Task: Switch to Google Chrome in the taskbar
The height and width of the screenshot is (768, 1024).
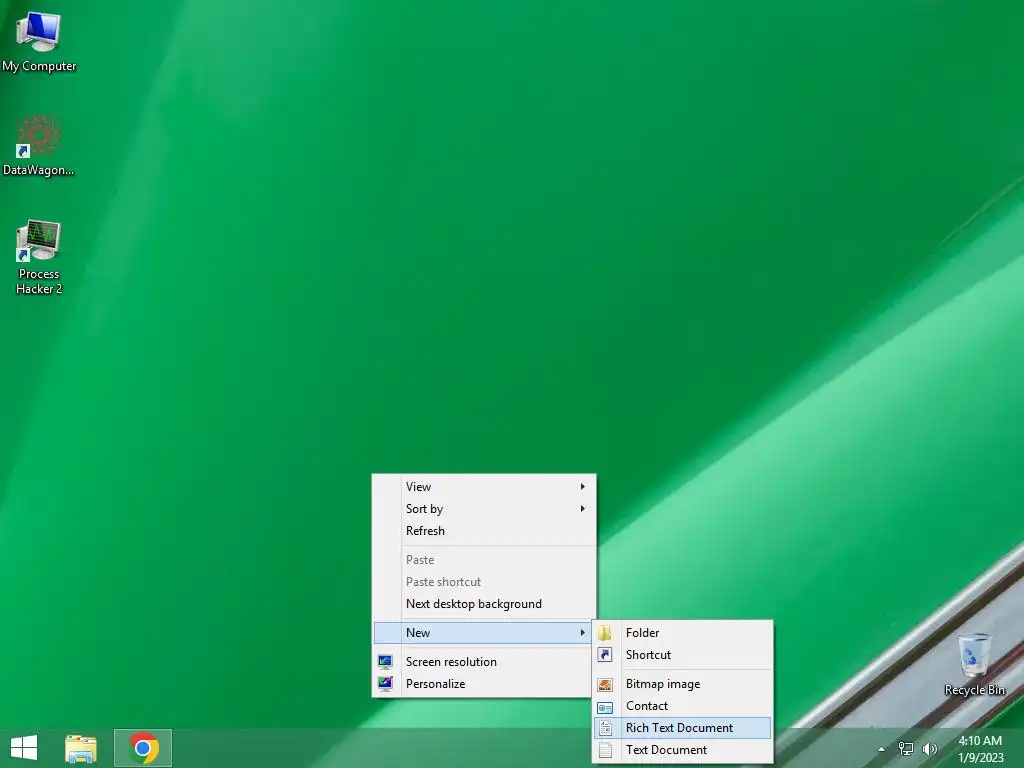Action: (143, 748)
